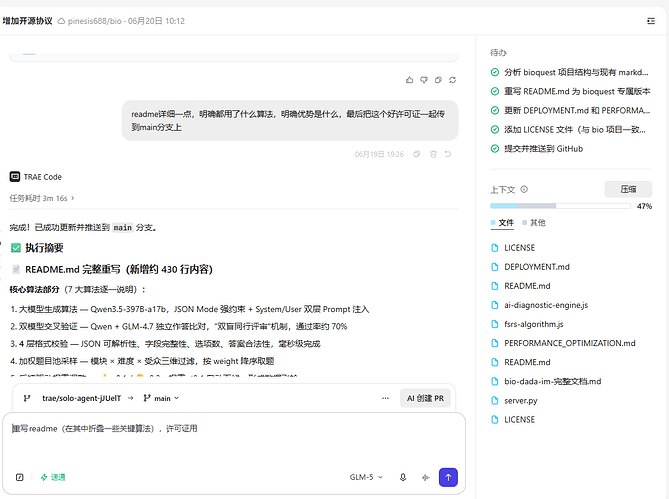This screenshot has width=669, height=499.
Task: Switch to the 文件 tab
Action: [x=502, y=223]
